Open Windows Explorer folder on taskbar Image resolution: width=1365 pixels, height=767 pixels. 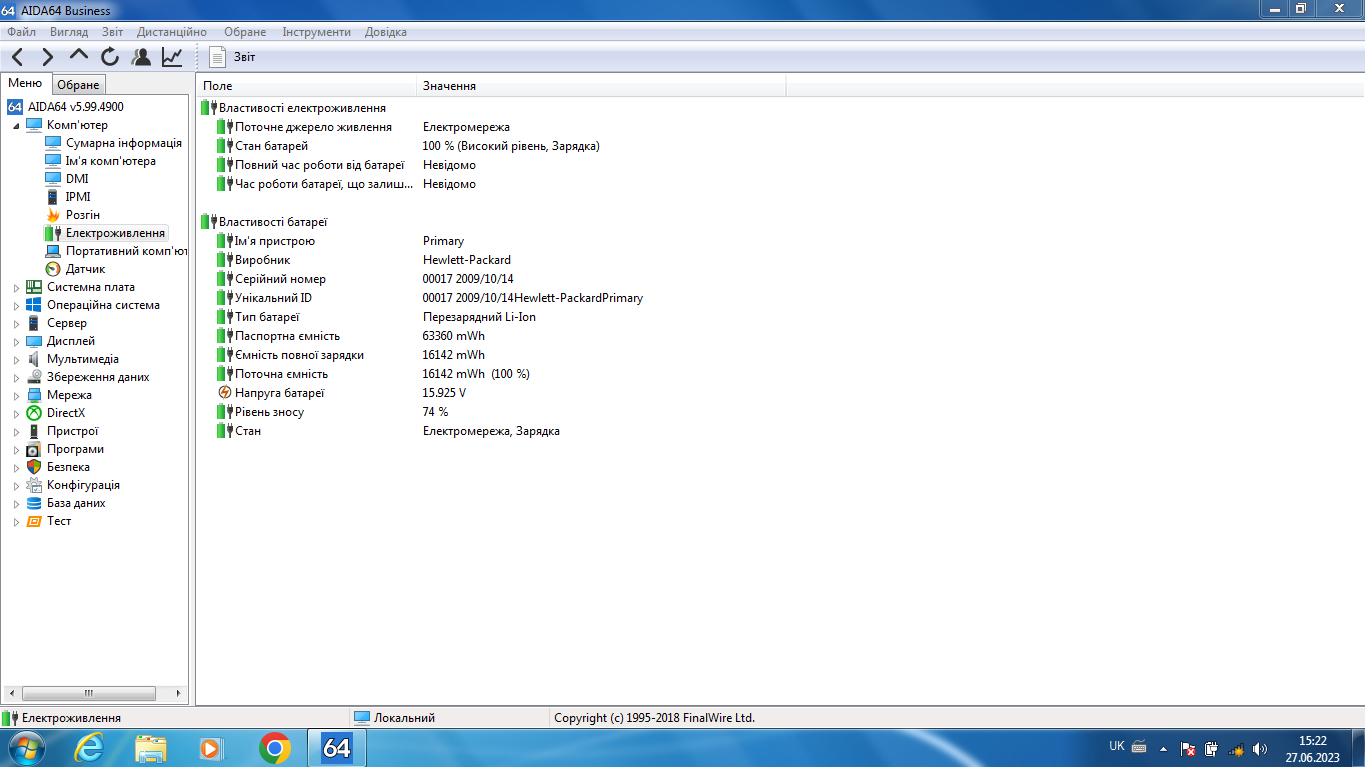(151, 748)
